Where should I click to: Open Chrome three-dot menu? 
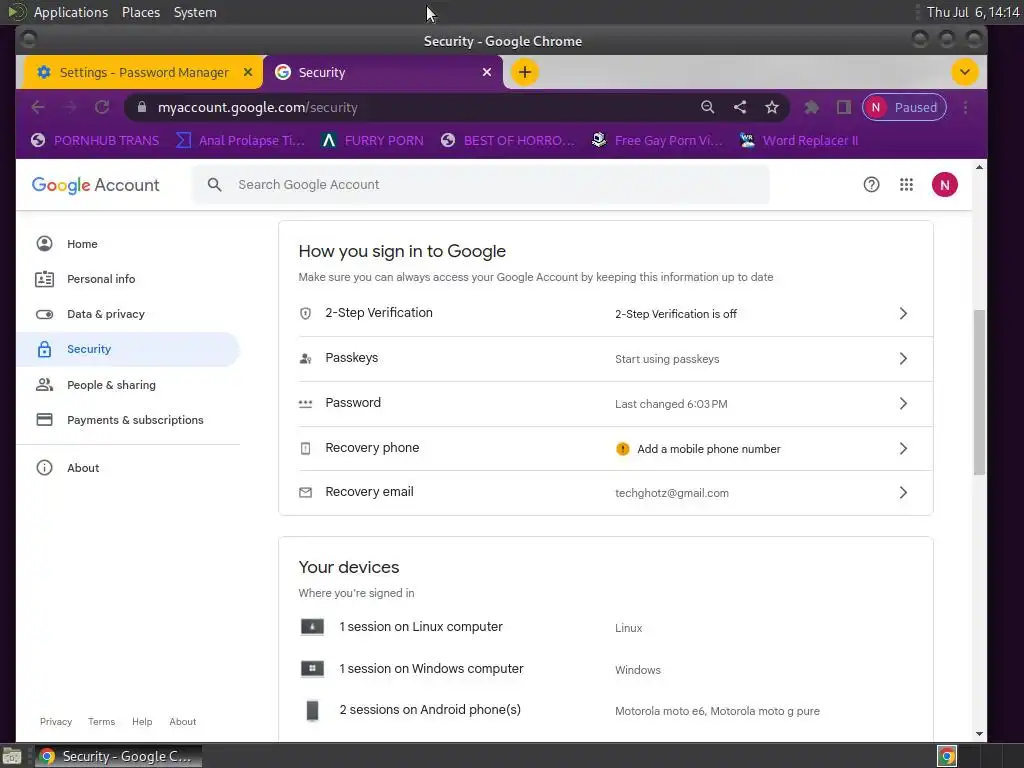965,107
